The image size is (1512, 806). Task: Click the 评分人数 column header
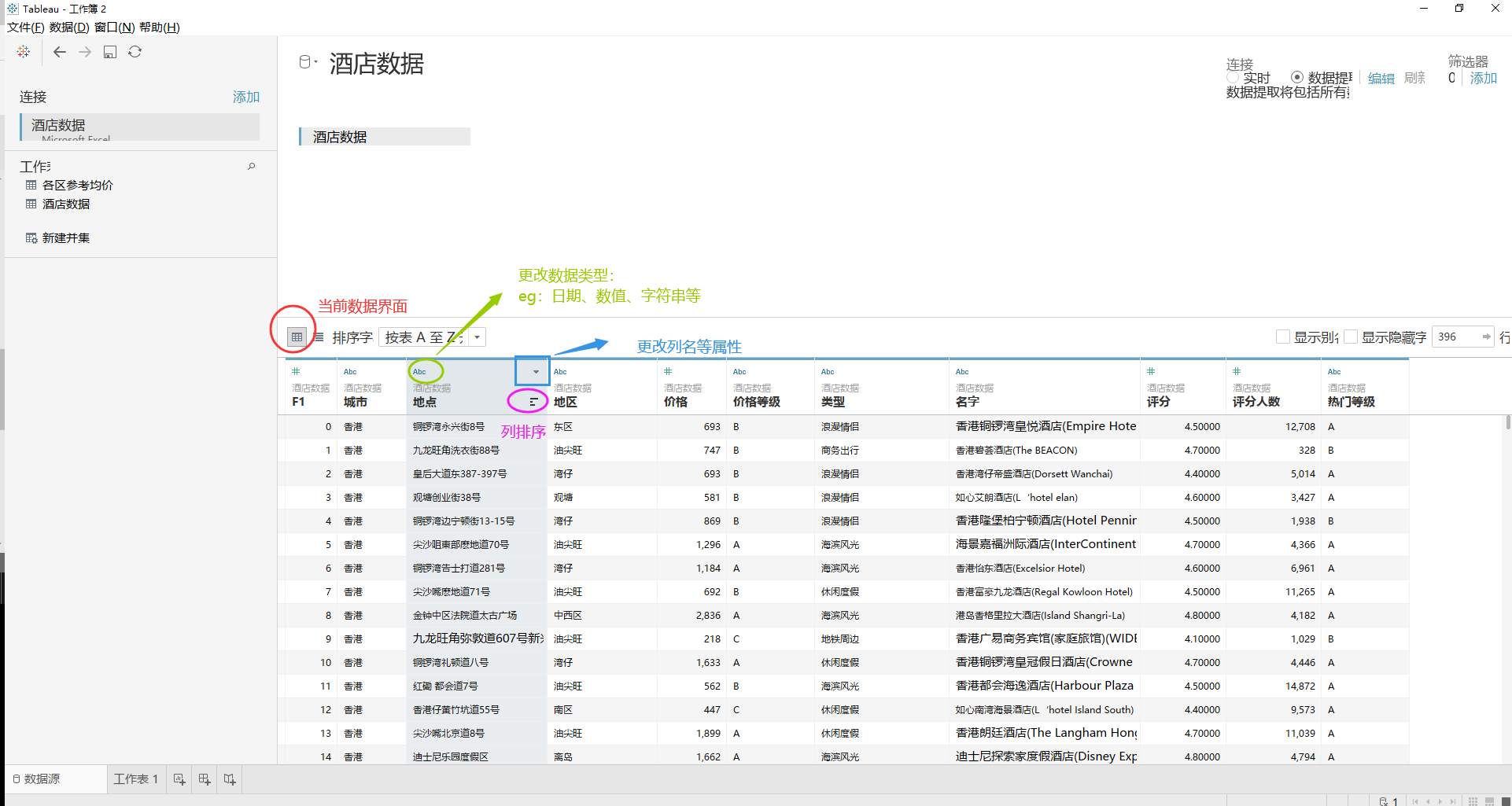[1256, 402]
